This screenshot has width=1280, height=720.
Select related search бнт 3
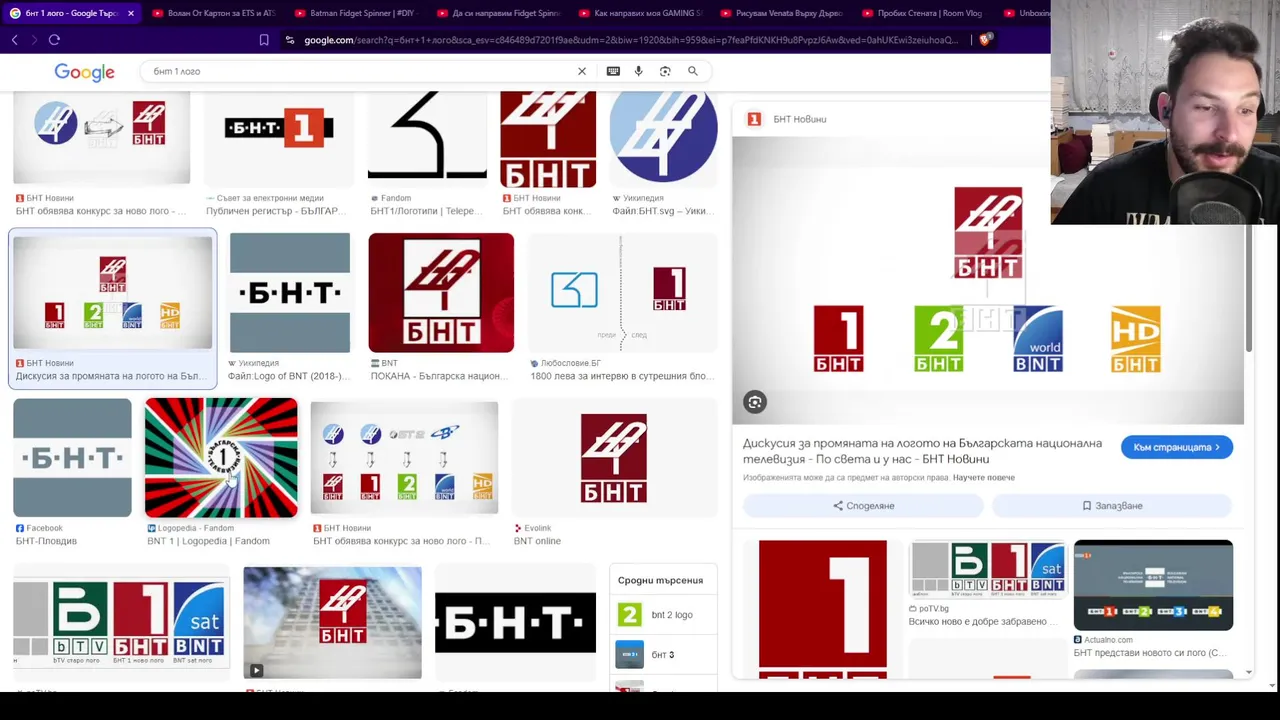coord(662,655)
